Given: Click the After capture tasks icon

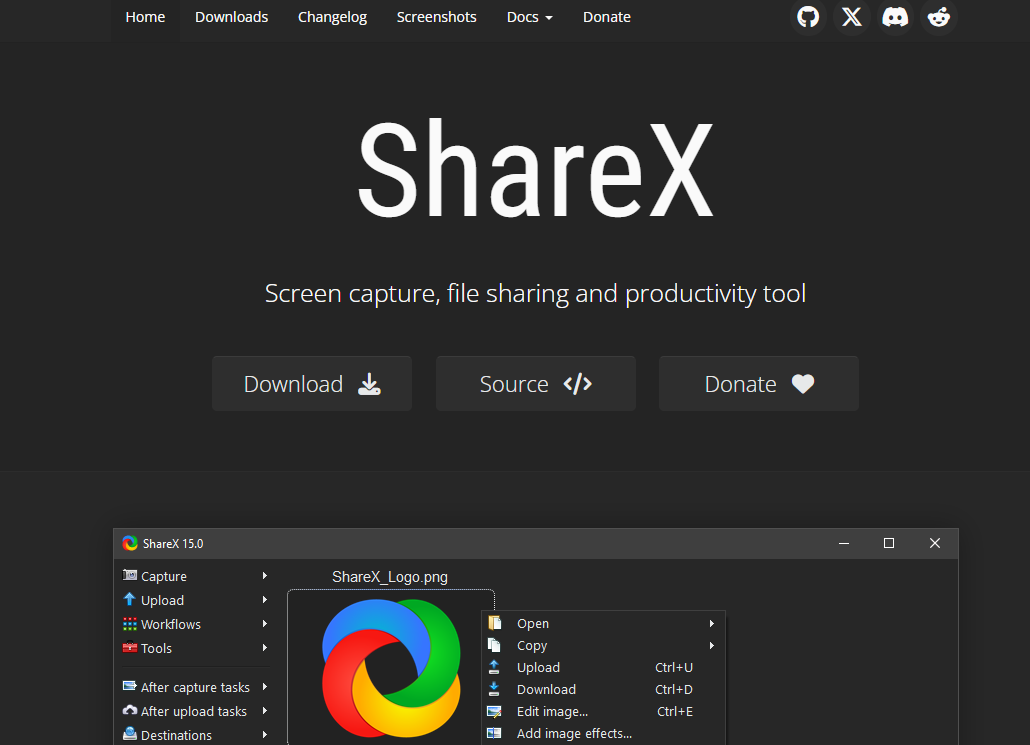Looking at the screenshot, I should pos(130,687).
